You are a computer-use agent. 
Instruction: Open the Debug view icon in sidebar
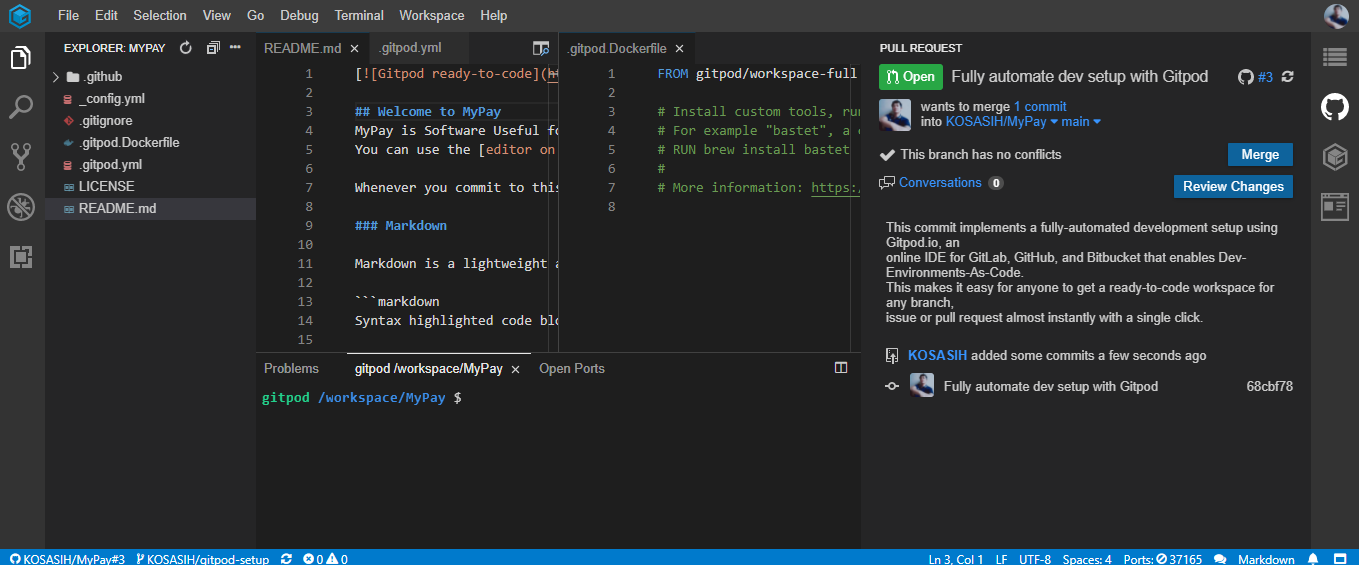[21, 207]
